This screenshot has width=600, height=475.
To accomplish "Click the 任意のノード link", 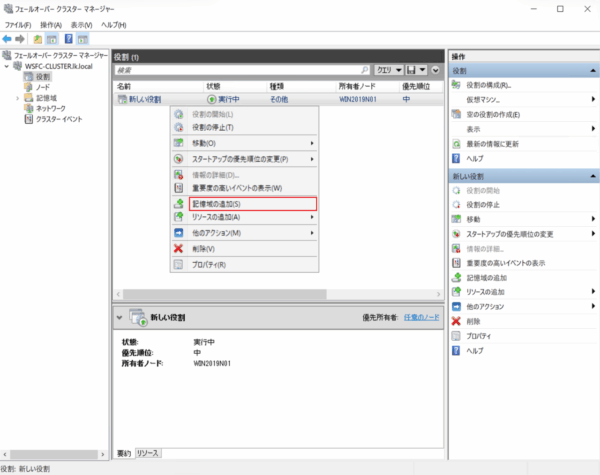I will [421, 317].
